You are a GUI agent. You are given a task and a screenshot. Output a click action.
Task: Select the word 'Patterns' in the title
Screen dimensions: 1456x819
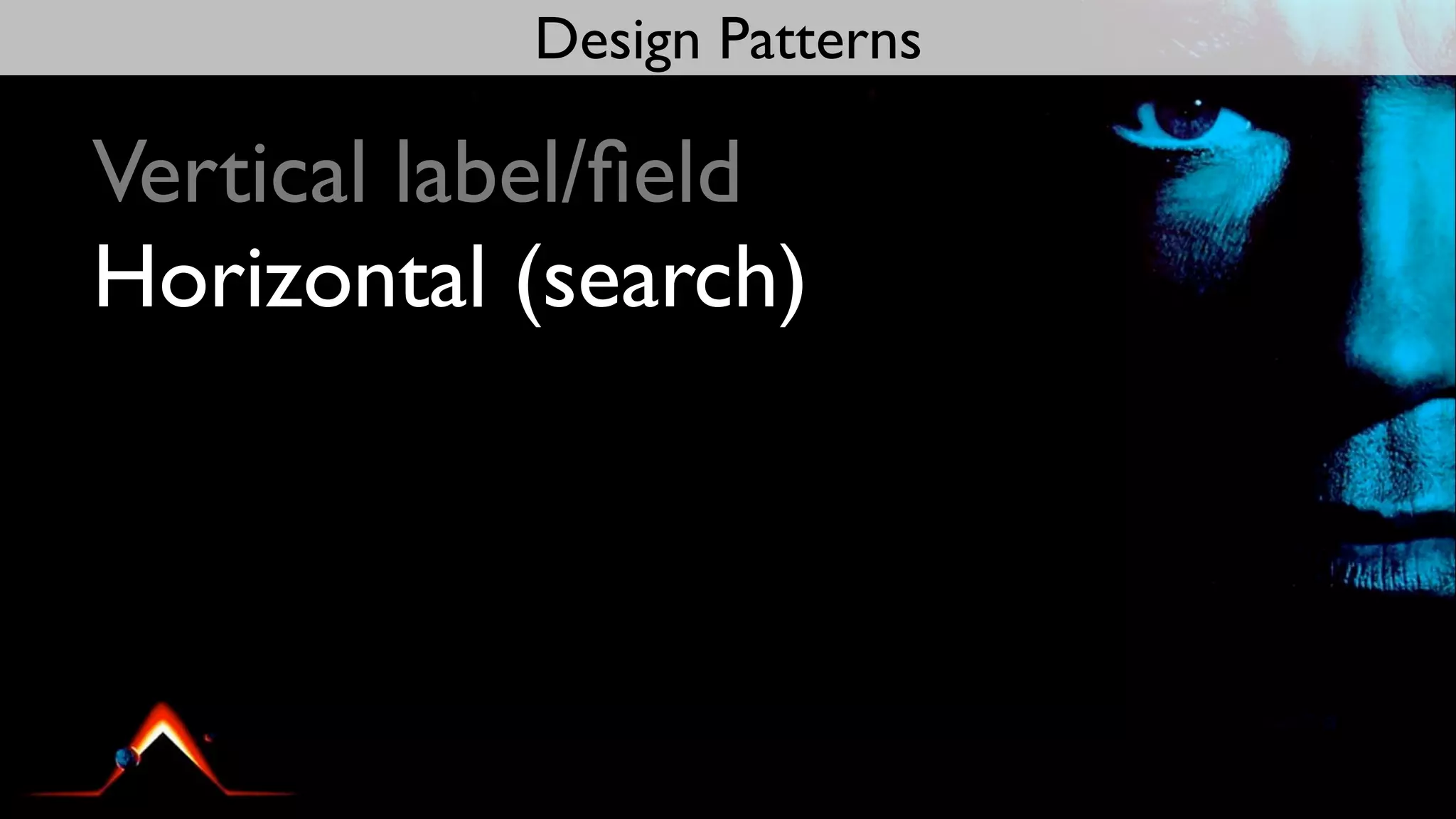coord(820,40)
